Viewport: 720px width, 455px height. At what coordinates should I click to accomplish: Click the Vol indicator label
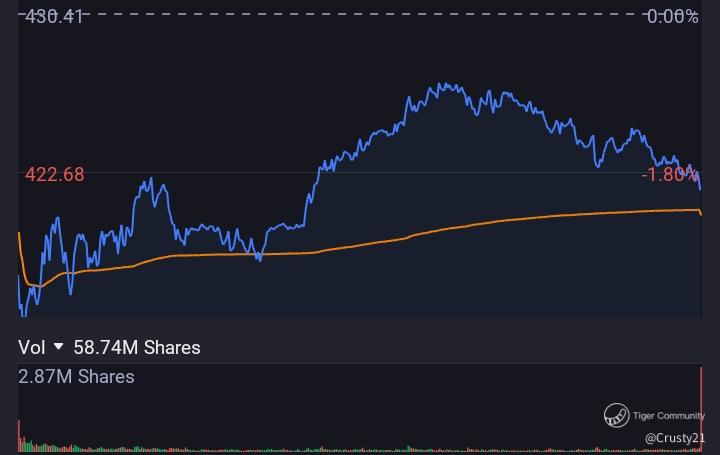(x=31, y=347)
